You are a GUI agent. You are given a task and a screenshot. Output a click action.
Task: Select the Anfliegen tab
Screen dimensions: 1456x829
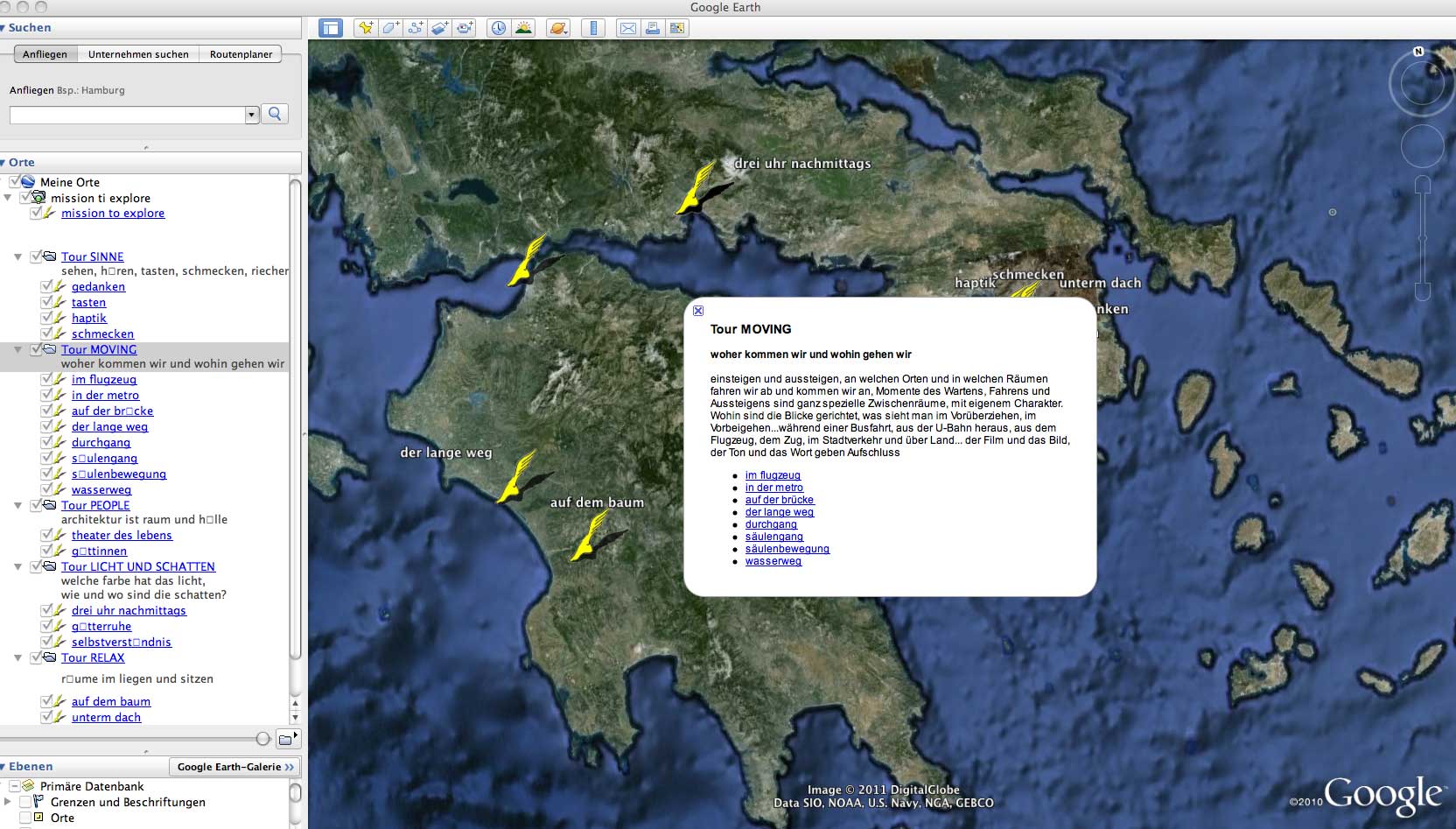coord(45,54)
